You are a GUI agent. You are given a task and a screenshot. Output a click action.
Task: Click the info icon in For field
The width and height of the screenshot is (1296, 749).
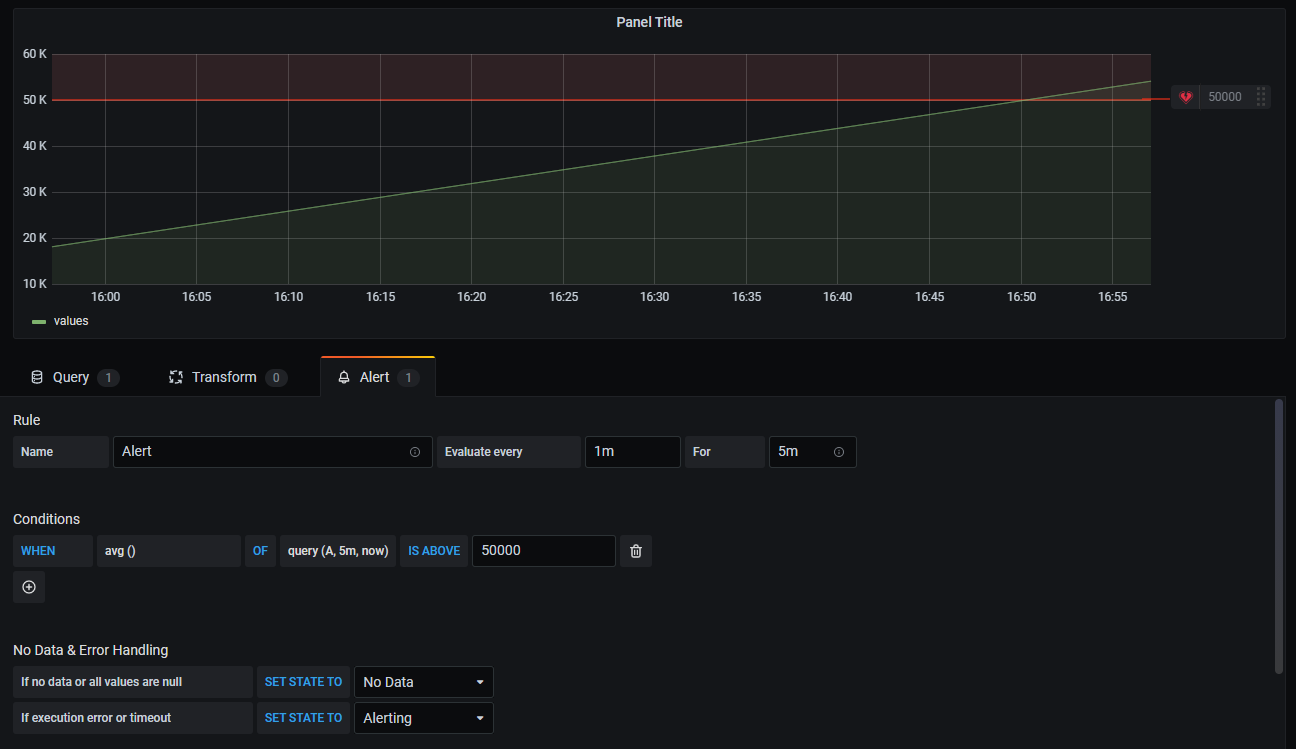839,452
